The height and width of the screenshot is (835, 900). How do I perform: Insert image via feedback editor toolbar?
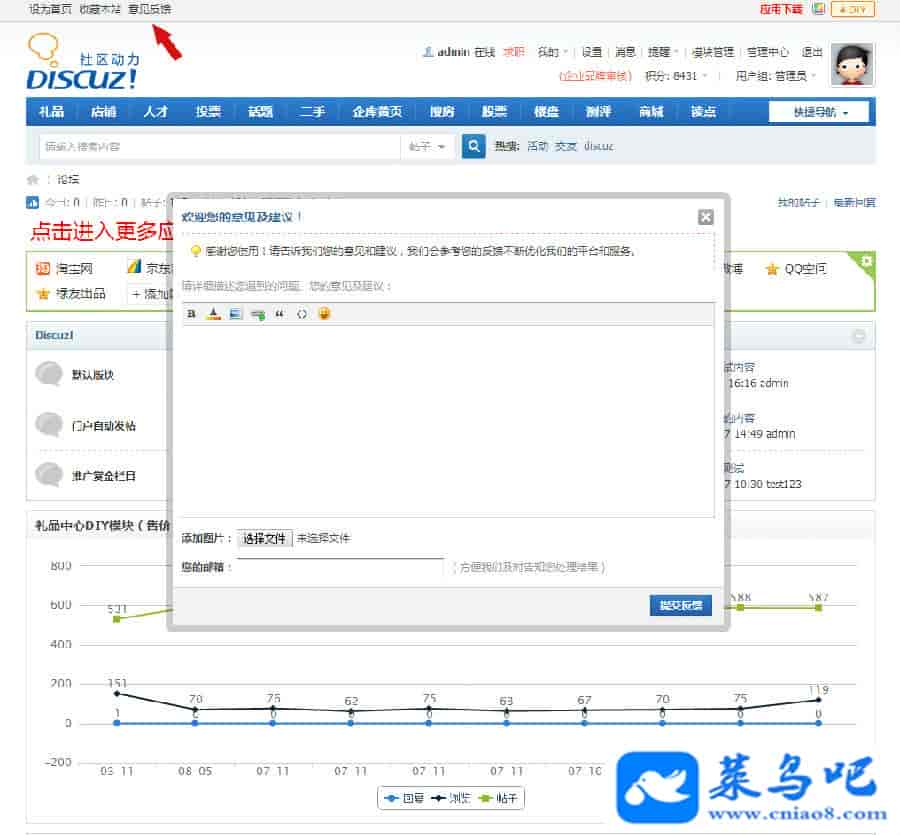tap(235, 314)
